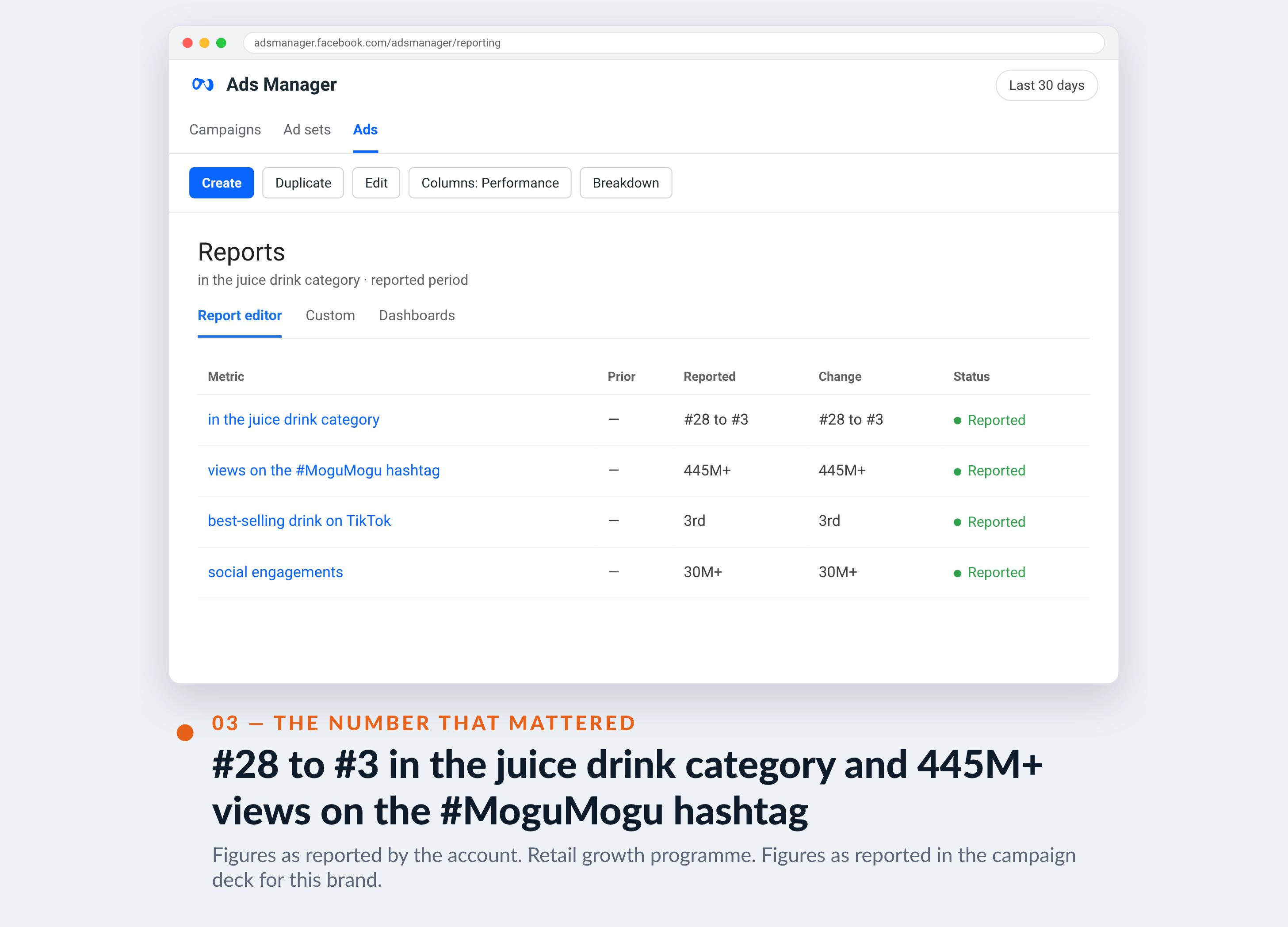
Task: Click Reported status in #MoguMogu hashtag row
Action: (x=989, y=471)
